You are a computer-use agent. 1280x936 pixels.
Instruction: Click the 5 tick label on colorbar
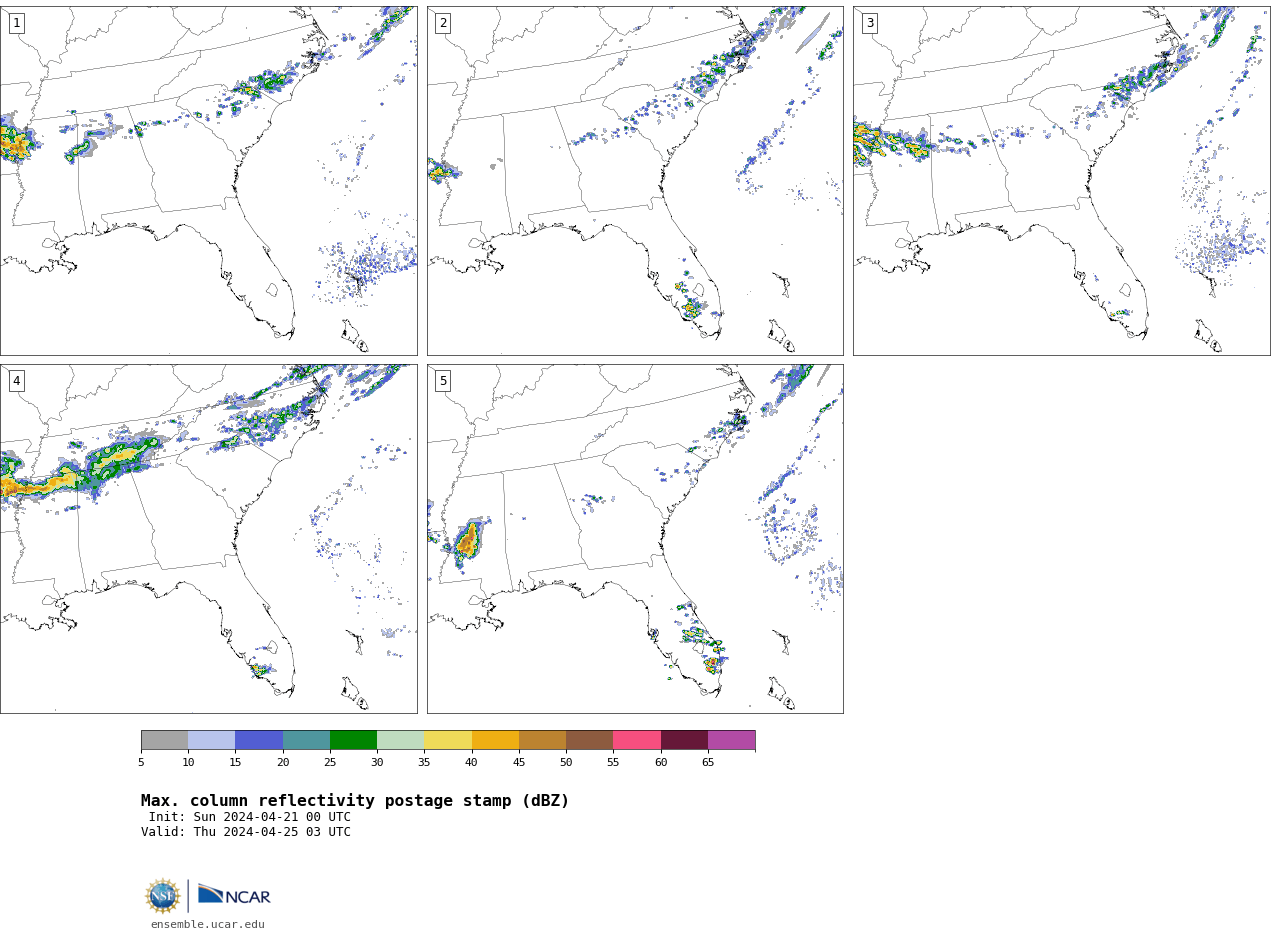[x=141, y=763]
